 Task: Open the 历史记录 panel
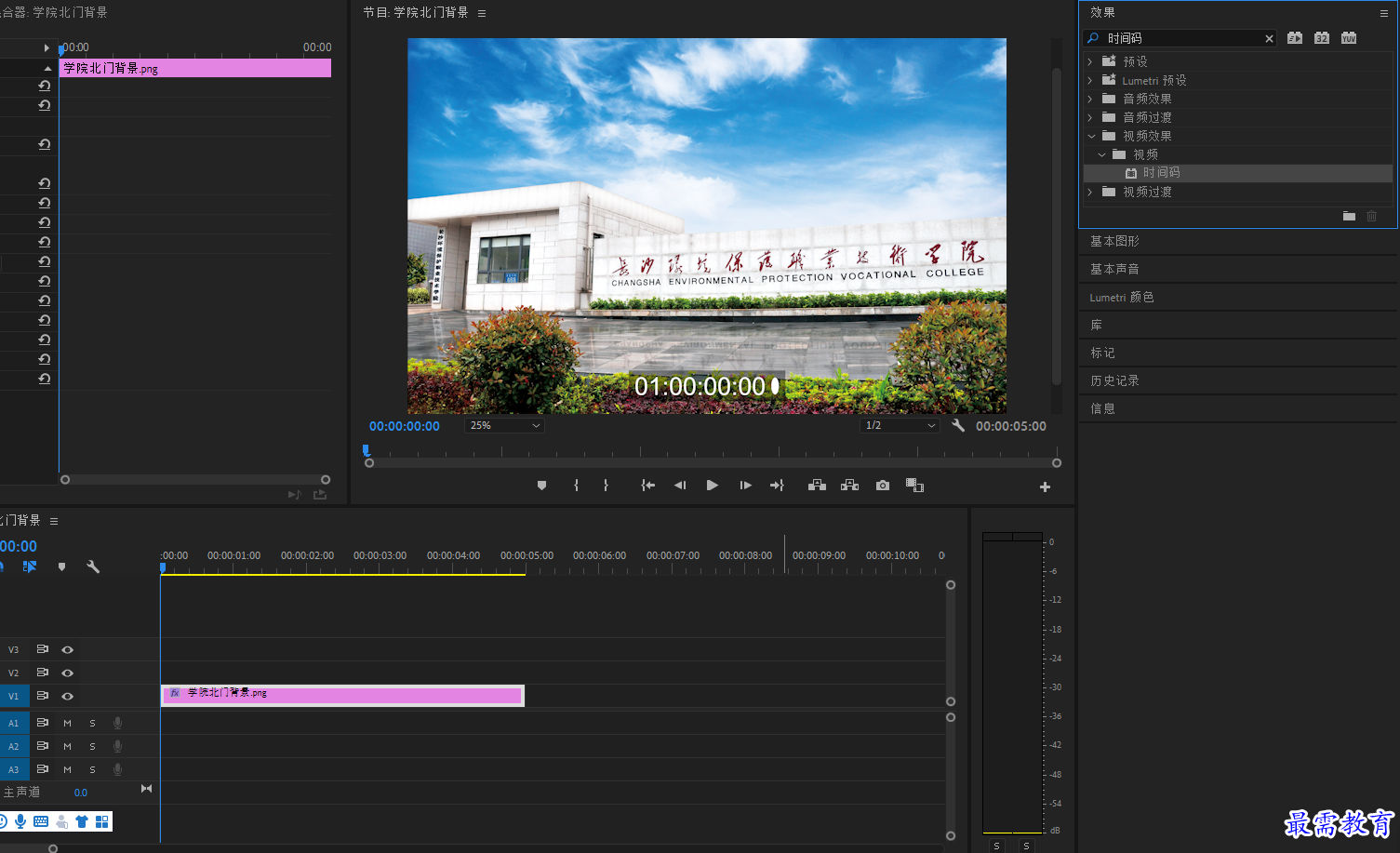[x=1114, y=380]
